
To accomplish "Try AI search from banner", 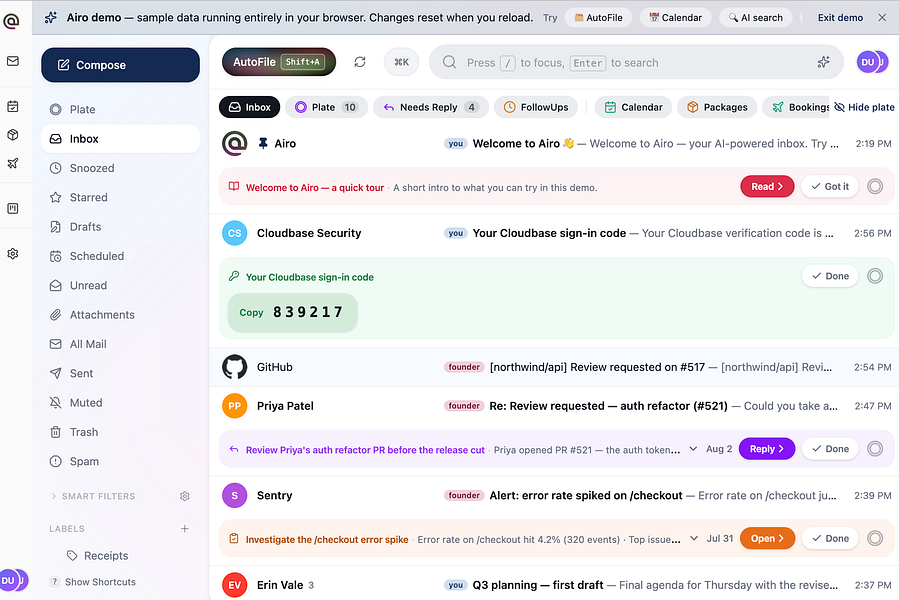I will pyautogui.click(x=755, y=18).
